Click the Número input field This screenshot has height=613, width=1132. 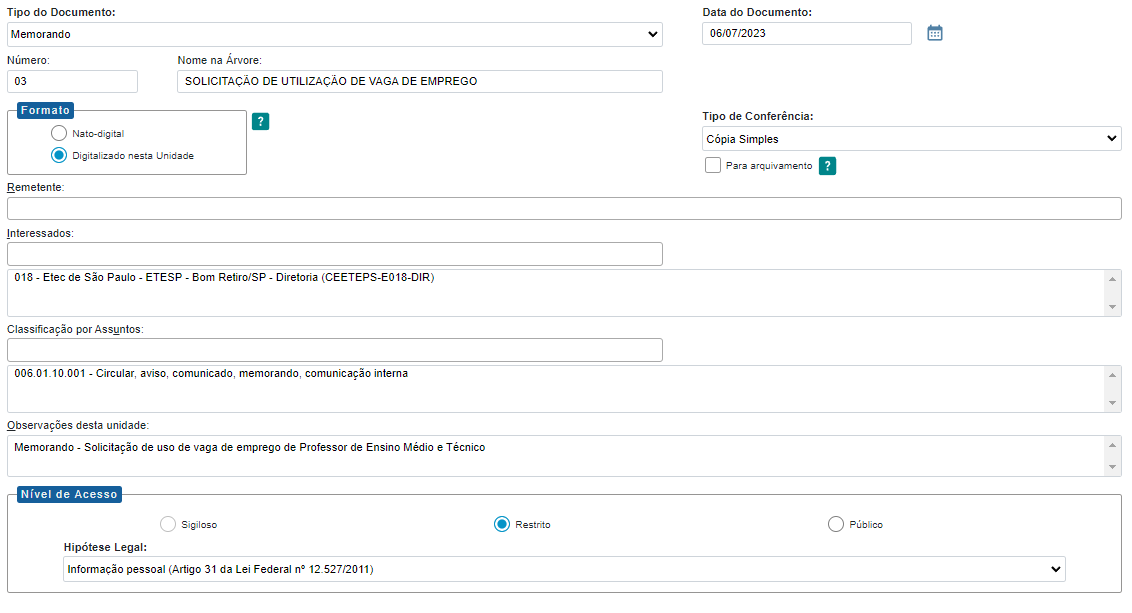72,81
